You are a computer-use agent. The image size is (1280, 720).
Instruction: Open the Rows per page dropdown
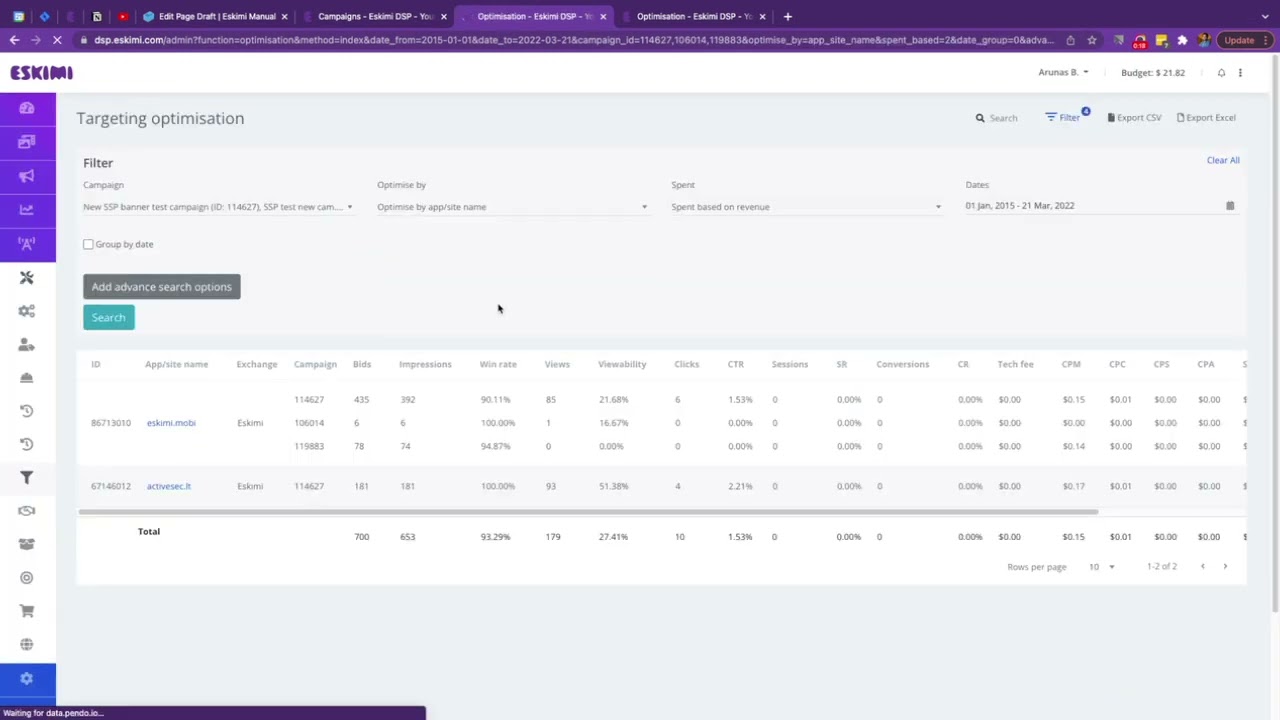click(x=1100, y=566)
